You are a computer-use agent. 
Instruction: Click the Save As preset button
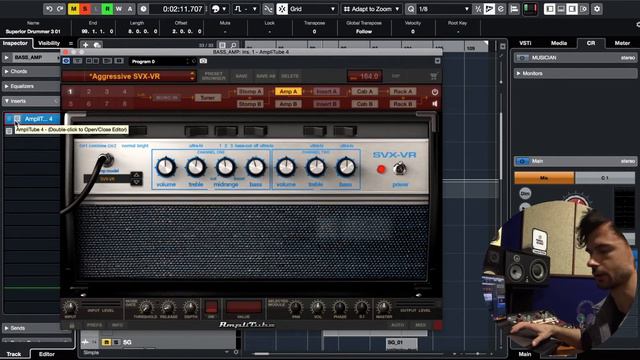[265, 76]
